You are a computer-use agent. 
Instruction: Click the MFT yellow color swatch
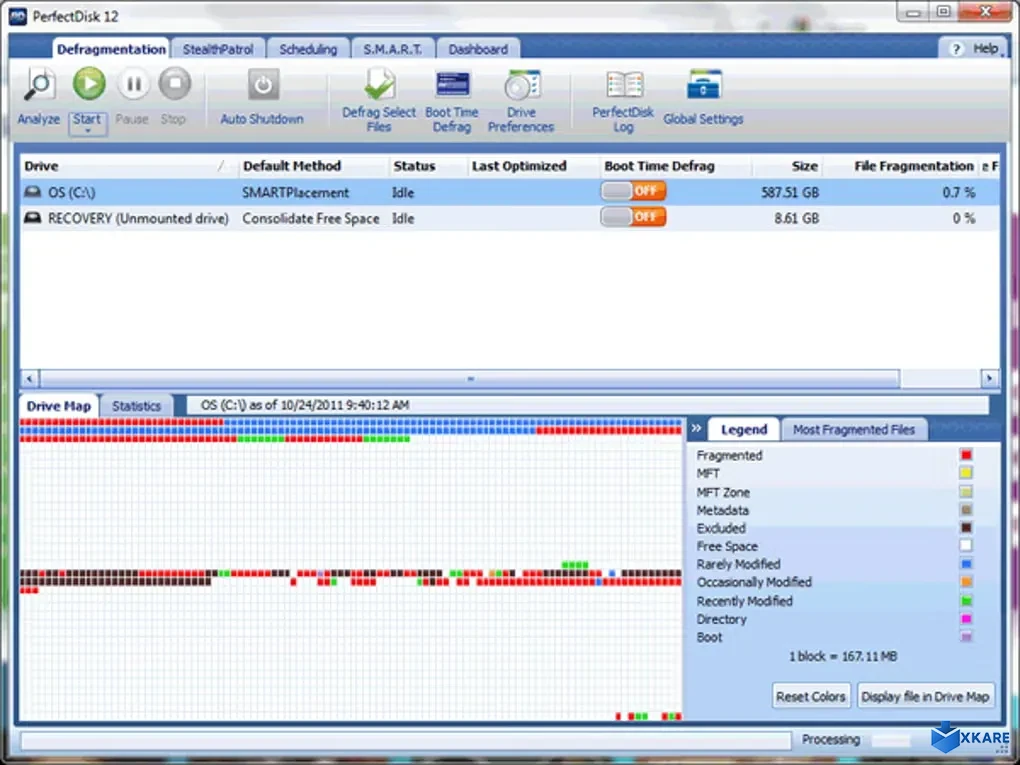(x=966, y=473)
